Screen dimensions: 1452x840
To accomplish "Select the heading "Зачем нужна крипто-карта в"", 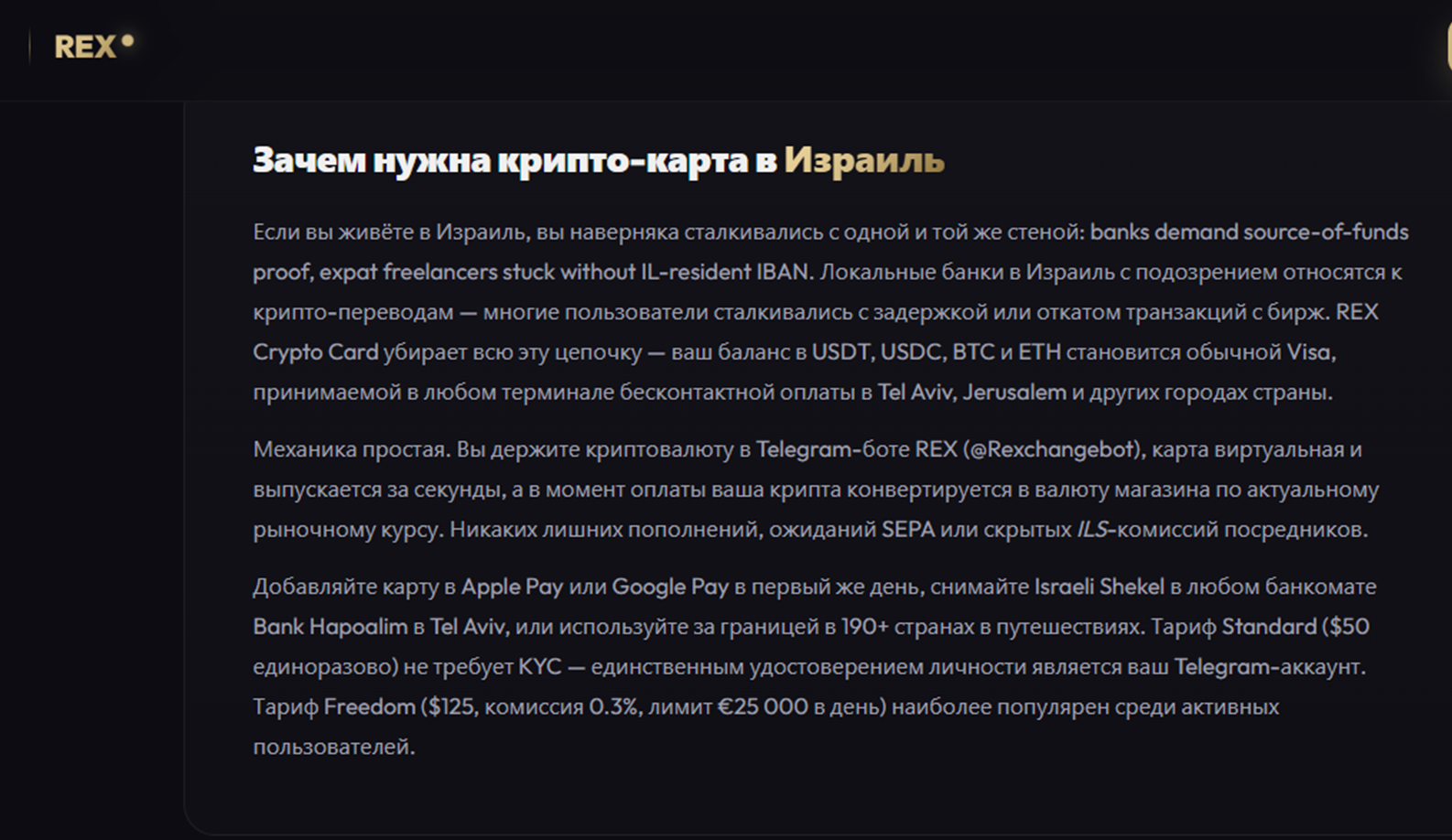I will [515, 160].
